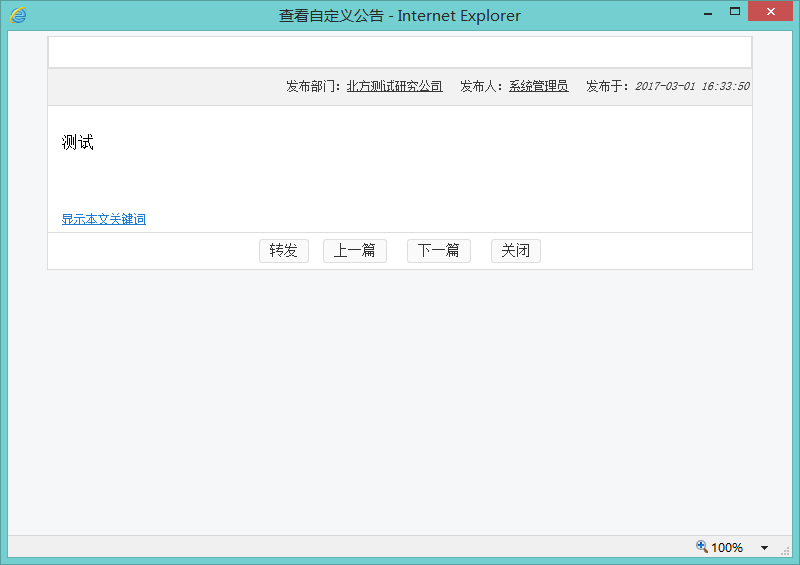Click the 发布部门 label
This screenshot has height=565, width=800.
pos(313,86)
